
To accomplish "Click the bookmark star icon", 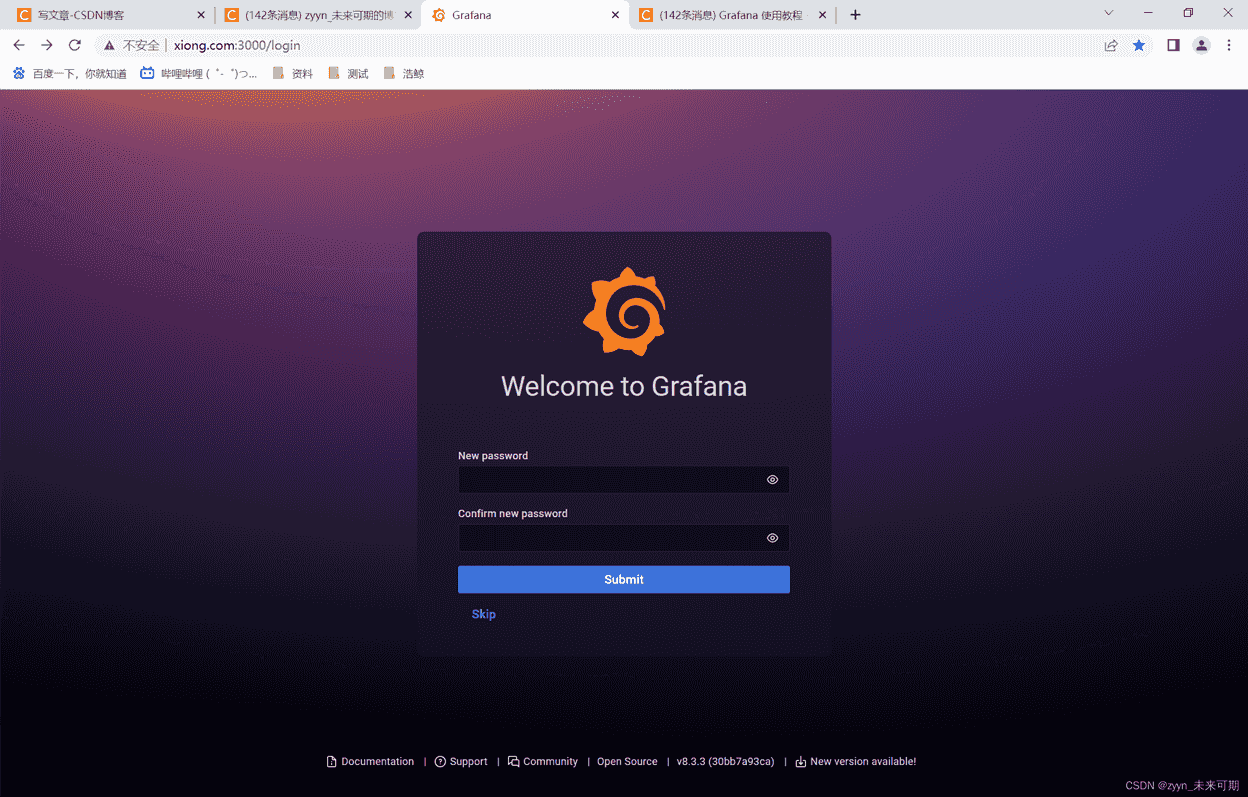I will [x=1139, y=45].
